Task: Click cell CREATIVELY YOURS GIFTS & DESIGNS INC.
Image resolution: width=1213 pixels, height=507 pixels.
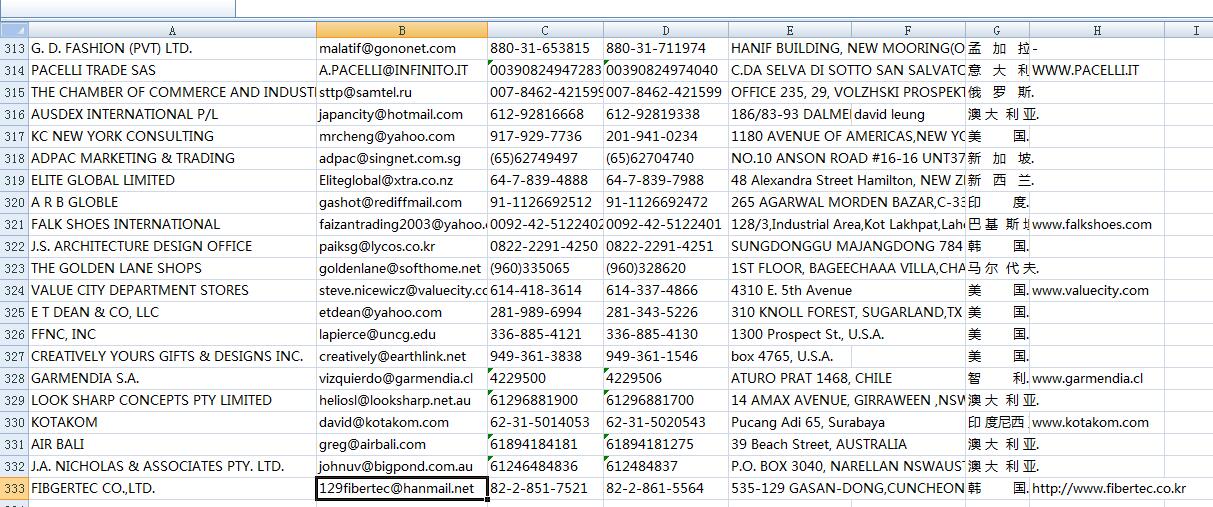Action: pyautogui.click(x=173, y=356)
